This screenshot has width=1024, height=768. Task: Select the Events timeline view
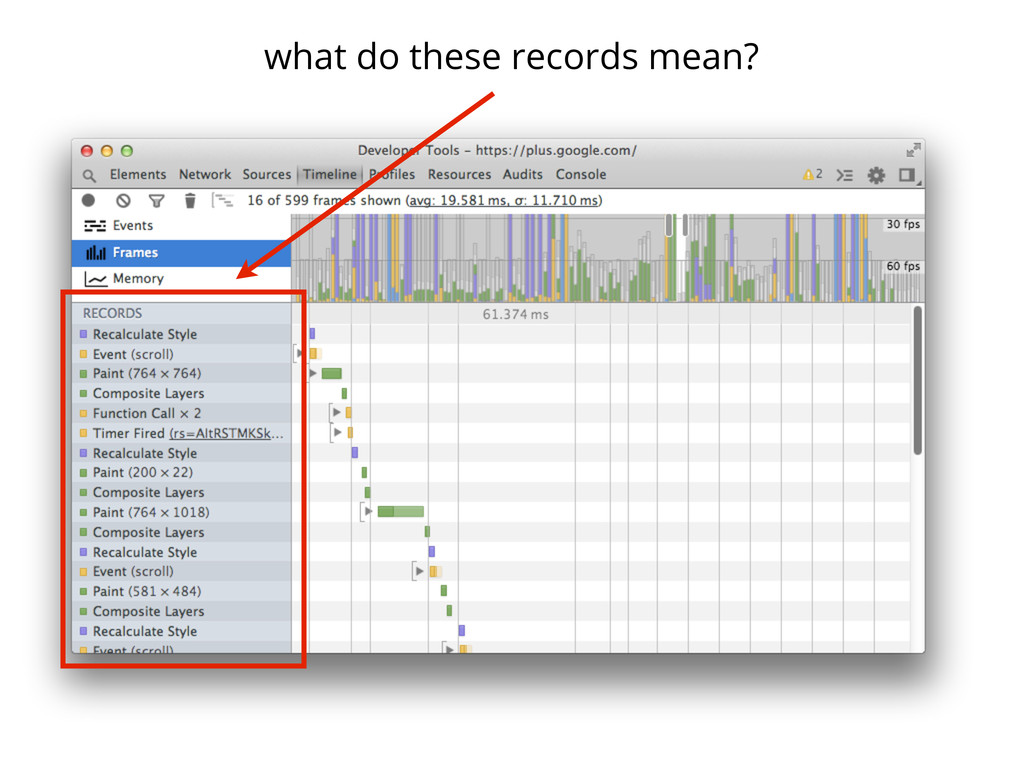point(132,226)
